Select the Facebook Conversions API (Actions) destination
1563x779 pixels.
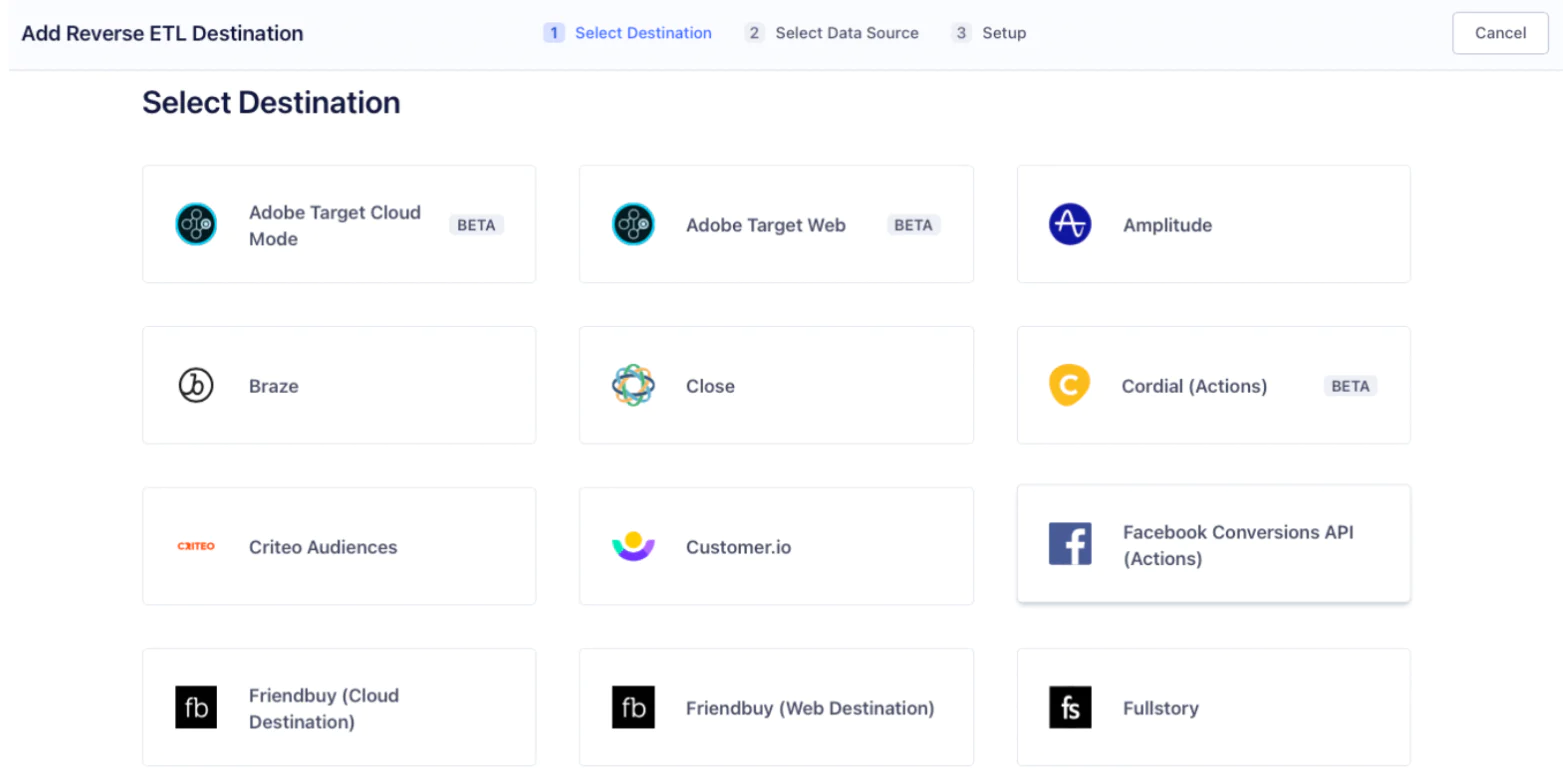click(1212, 543)
